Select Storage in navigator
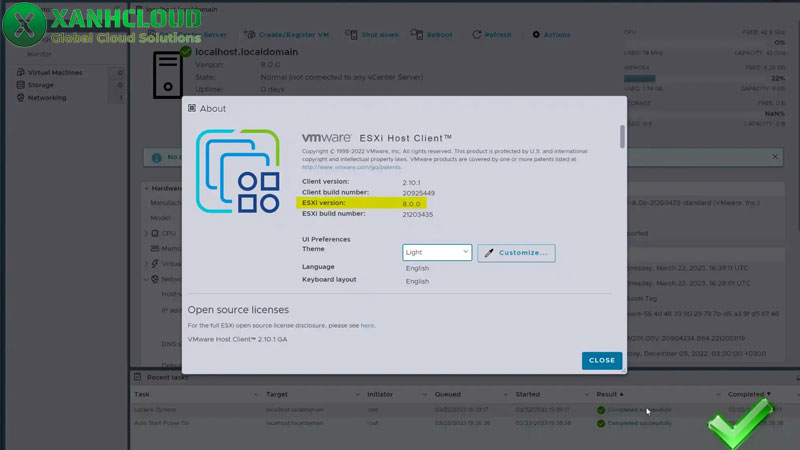Screen dimensions: 800x450 click(41, 85)
